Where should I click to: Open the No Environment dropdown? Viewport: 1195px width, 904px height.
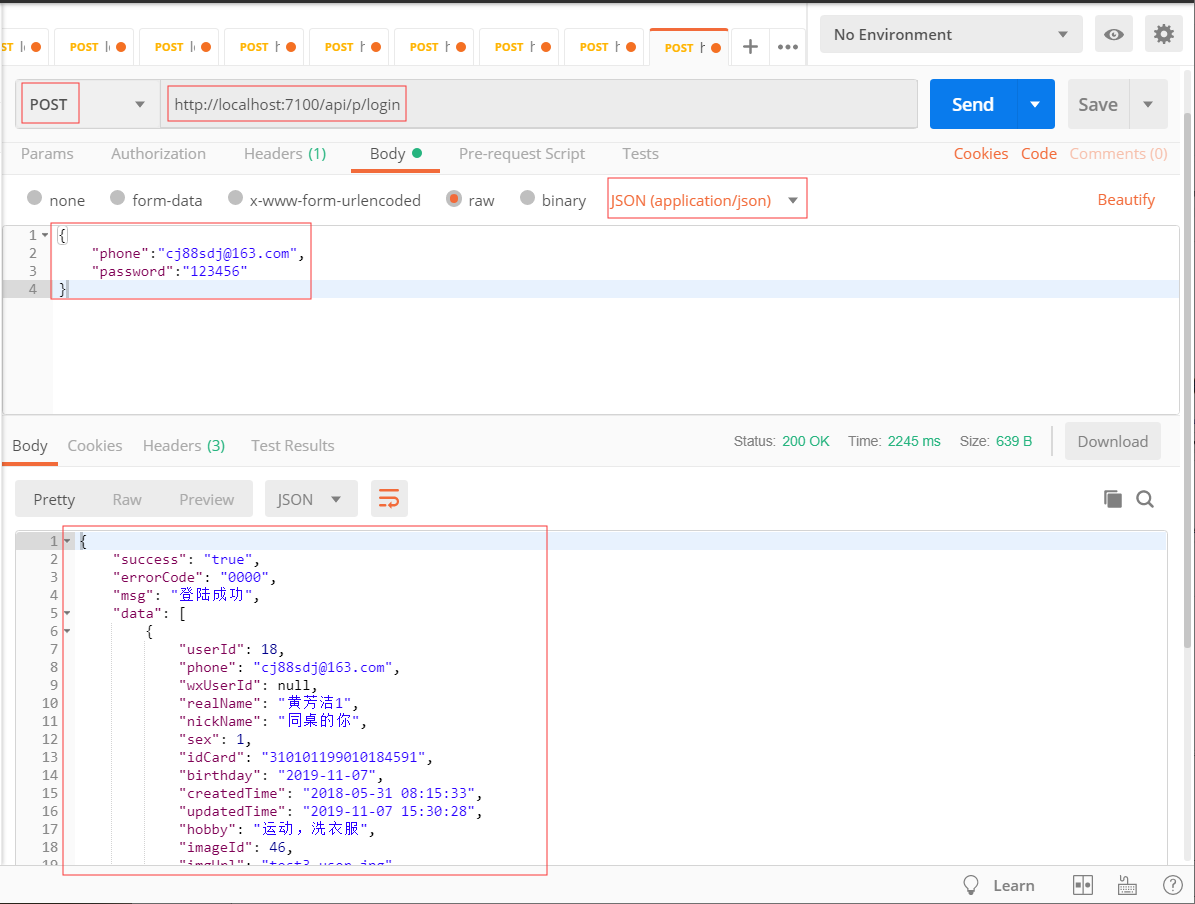[x=951, y=34]
